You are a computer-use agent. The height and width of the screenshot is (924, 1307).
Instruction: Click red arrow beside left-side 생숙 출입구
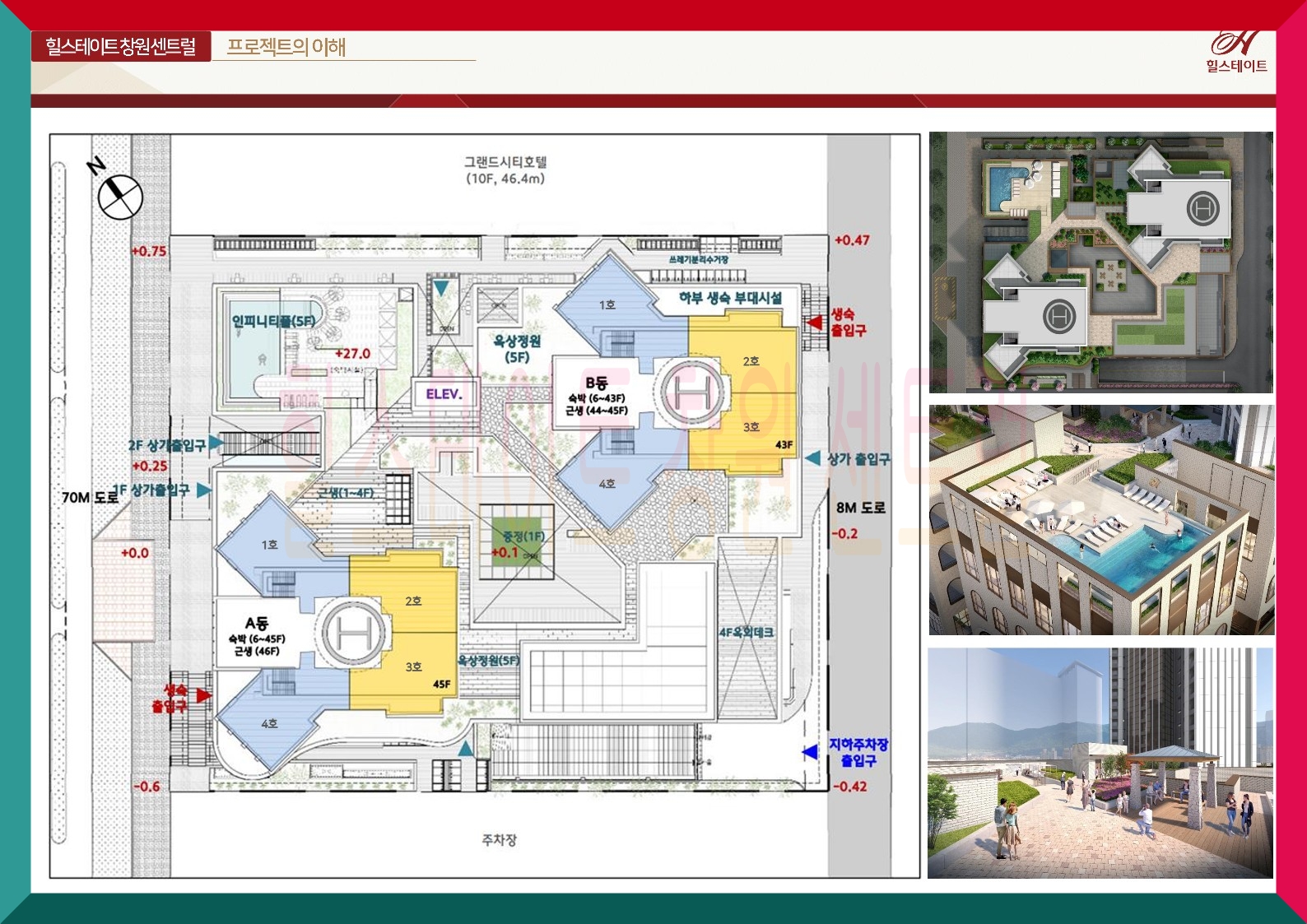point(203,695)
